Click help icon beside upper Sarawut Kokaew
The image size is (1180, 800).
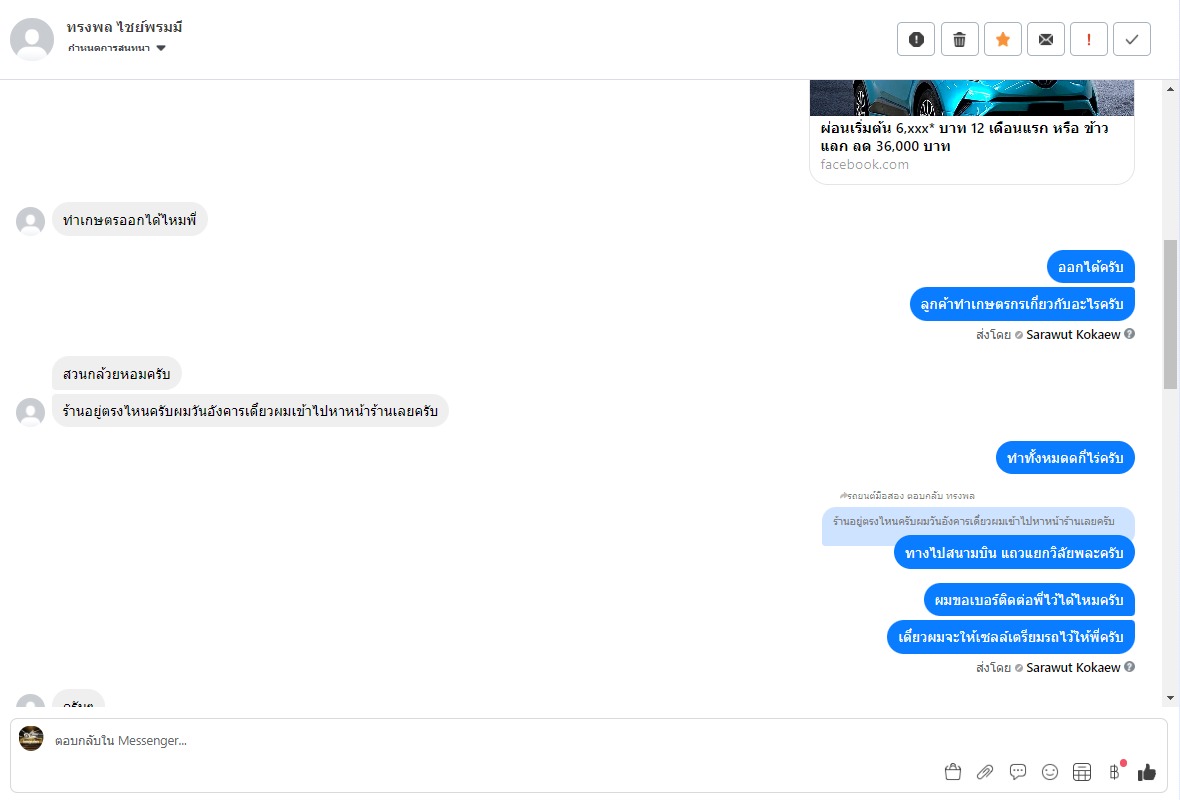coord(1130,334)
